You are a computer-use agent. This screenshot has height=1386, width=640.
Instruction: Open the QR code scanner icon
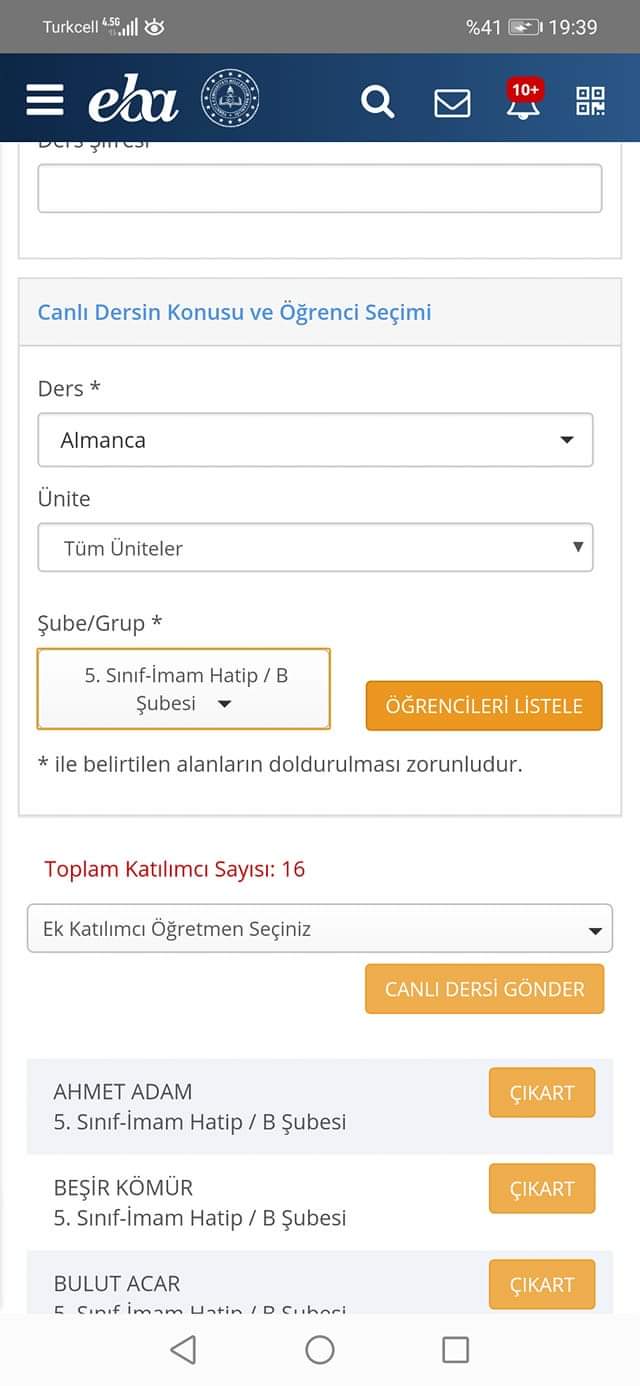coord(590,101)
